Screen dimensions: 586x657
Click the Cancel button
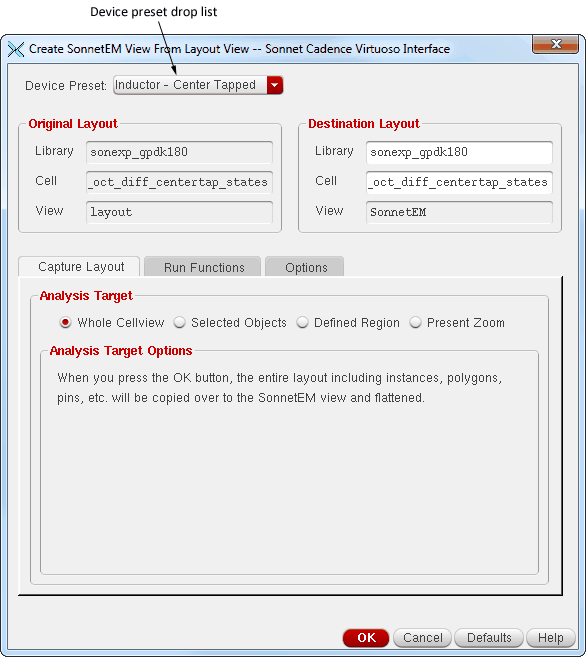pyautogui.click(x=423, y=637)
